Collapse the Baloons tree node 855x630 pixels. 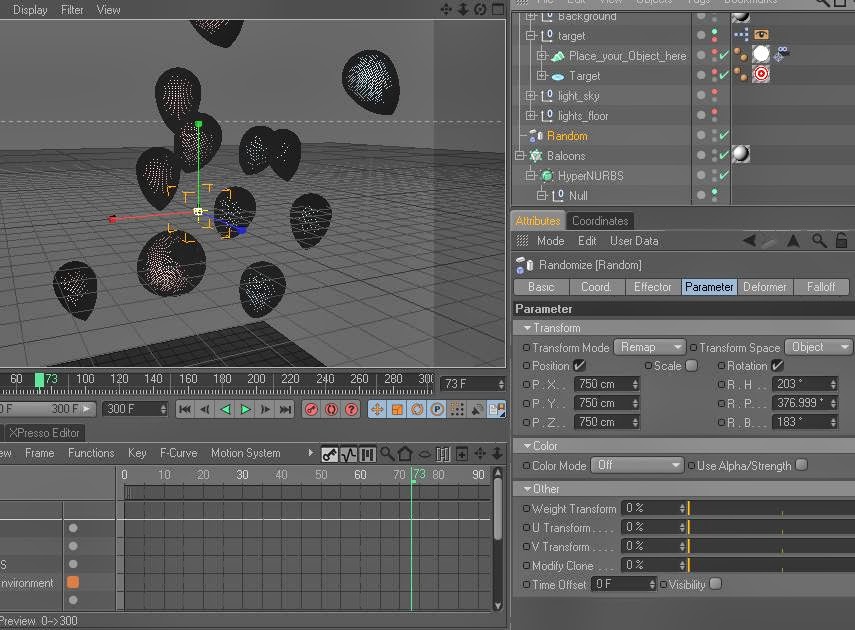pyautogui.click(x=519, y=156)
